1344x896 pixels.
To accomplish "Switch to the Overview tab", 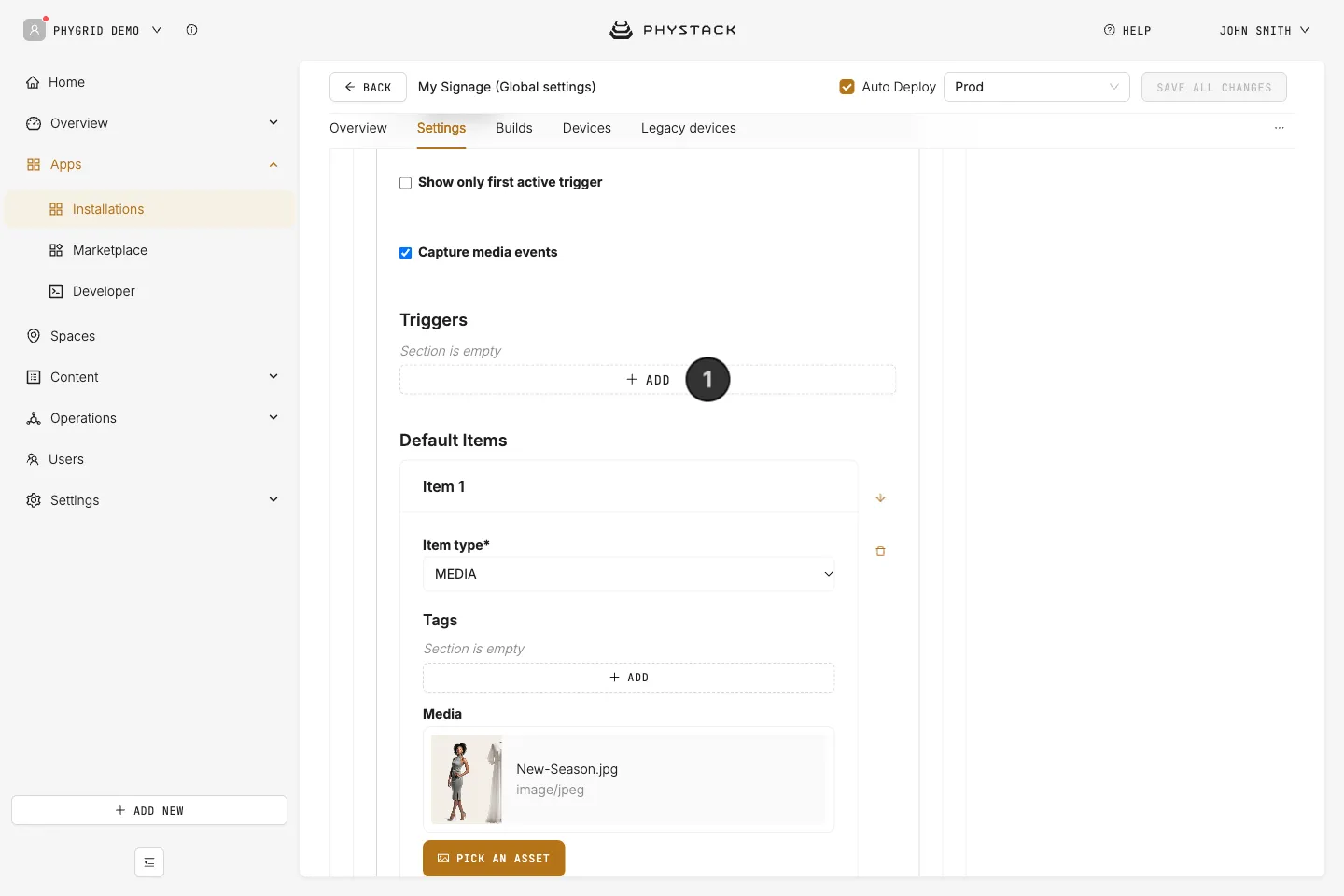I will (x=358, y=128).
